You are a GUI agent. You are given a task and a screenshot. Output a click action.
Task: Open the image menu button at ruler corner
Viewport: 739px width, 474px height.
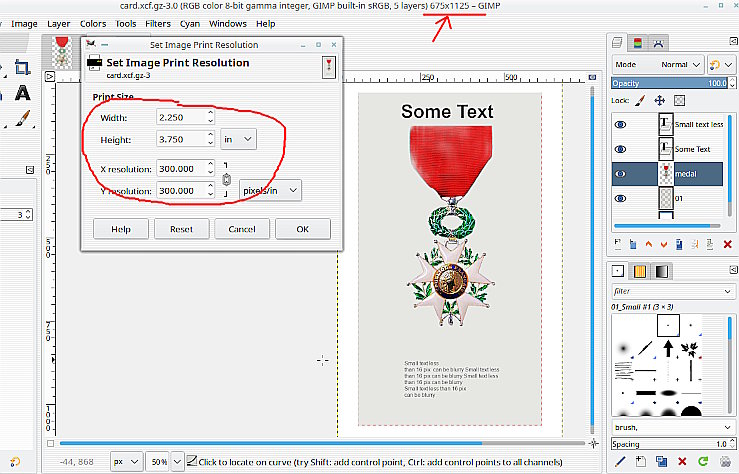pyautogui.click(x=50, y=76)
